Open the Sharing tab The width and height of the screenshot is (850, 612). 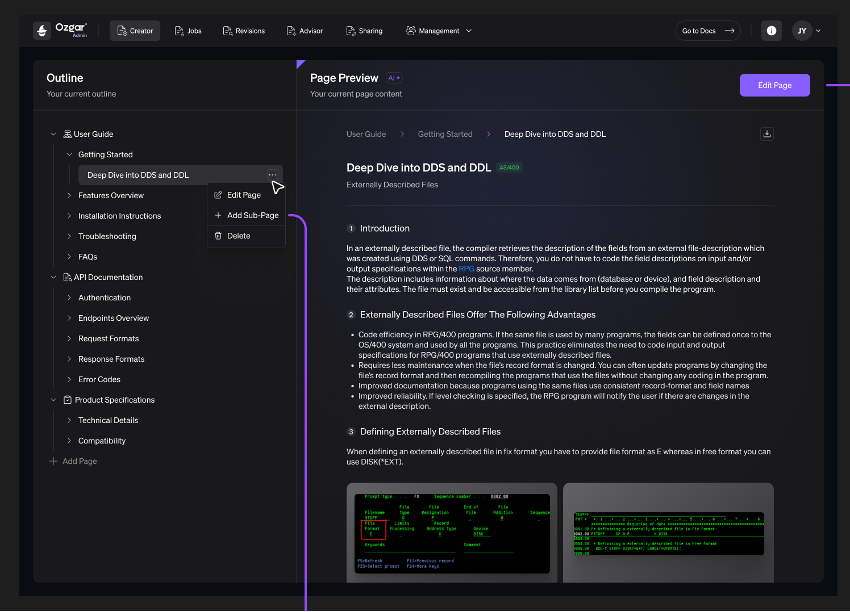click(364, 31)
